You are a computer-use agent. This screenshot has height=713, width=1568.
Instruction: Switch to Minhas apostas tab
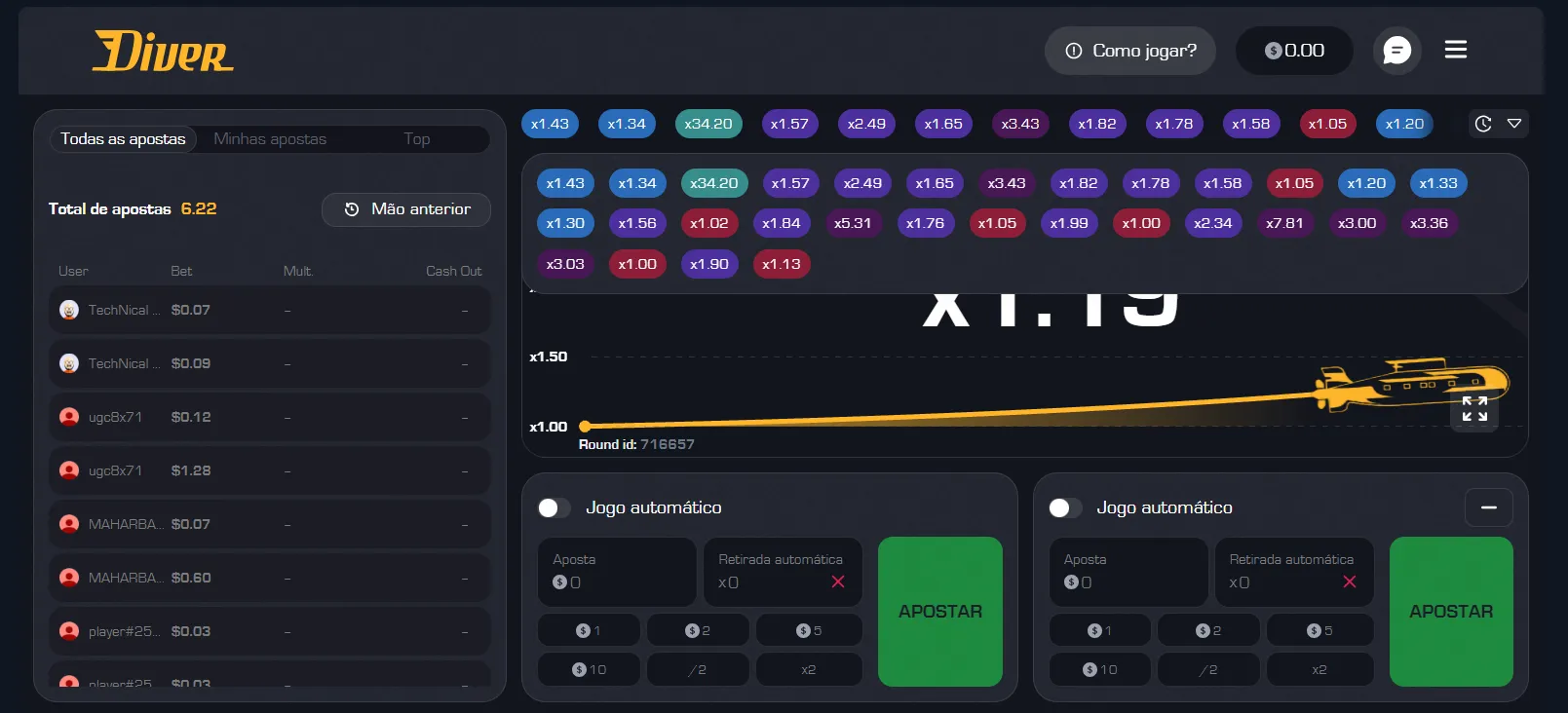270,138
